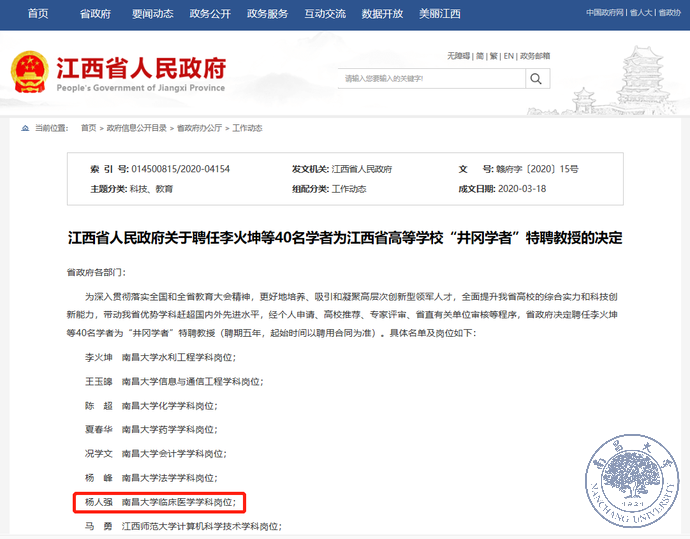Visit 中国政府网 link
Screen dimensions: 690x539
[605, 13]
